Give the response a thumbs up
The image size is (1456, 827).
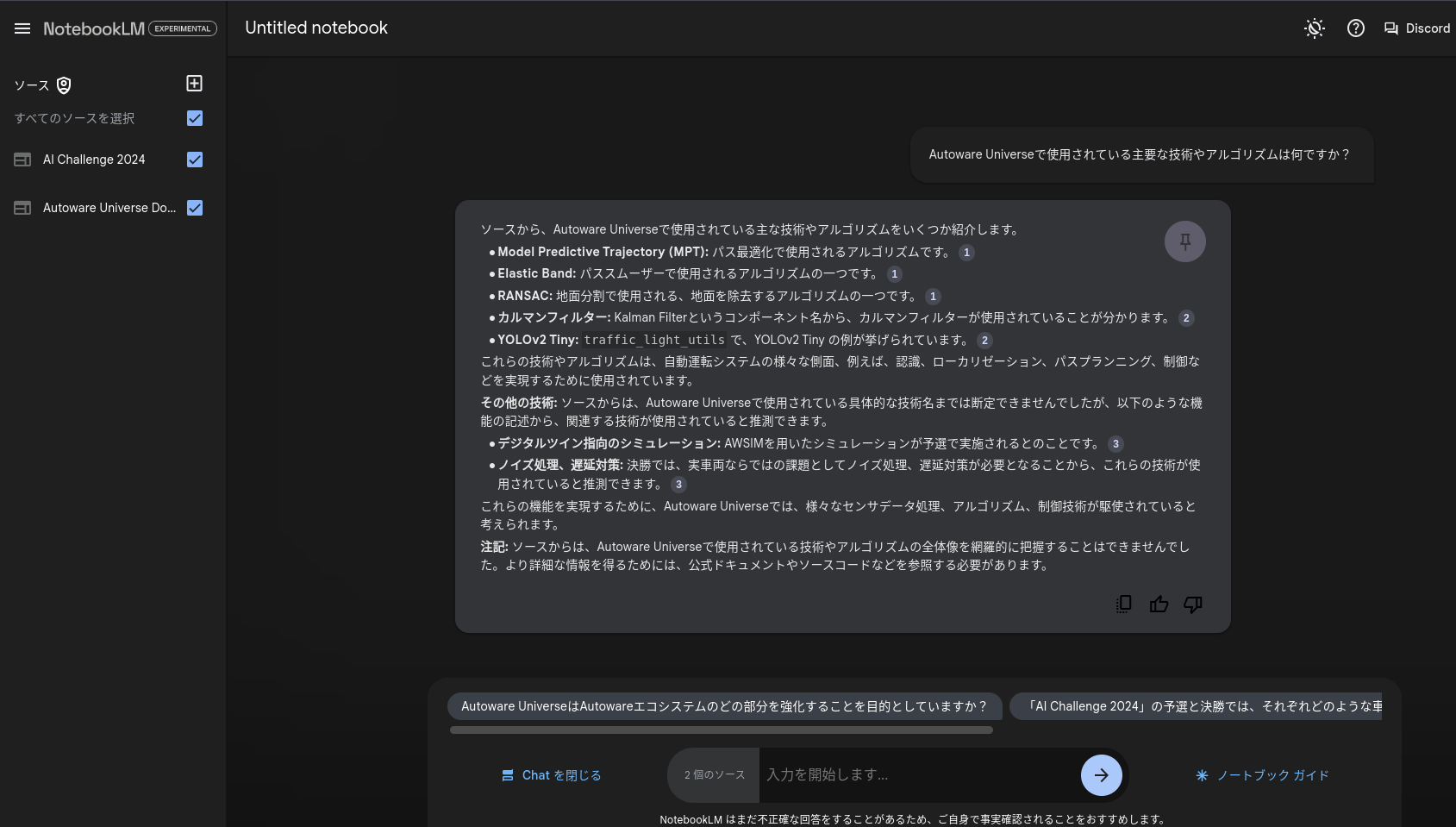1159,605
